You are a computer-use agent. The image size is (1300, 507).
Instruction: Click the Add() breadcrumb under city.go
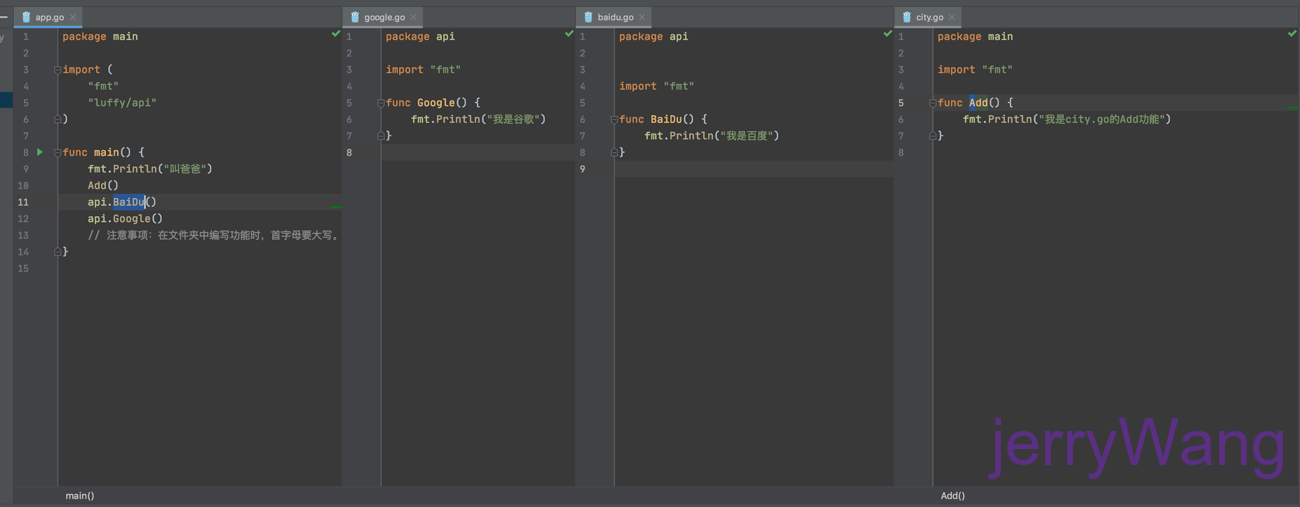(952, 496)
